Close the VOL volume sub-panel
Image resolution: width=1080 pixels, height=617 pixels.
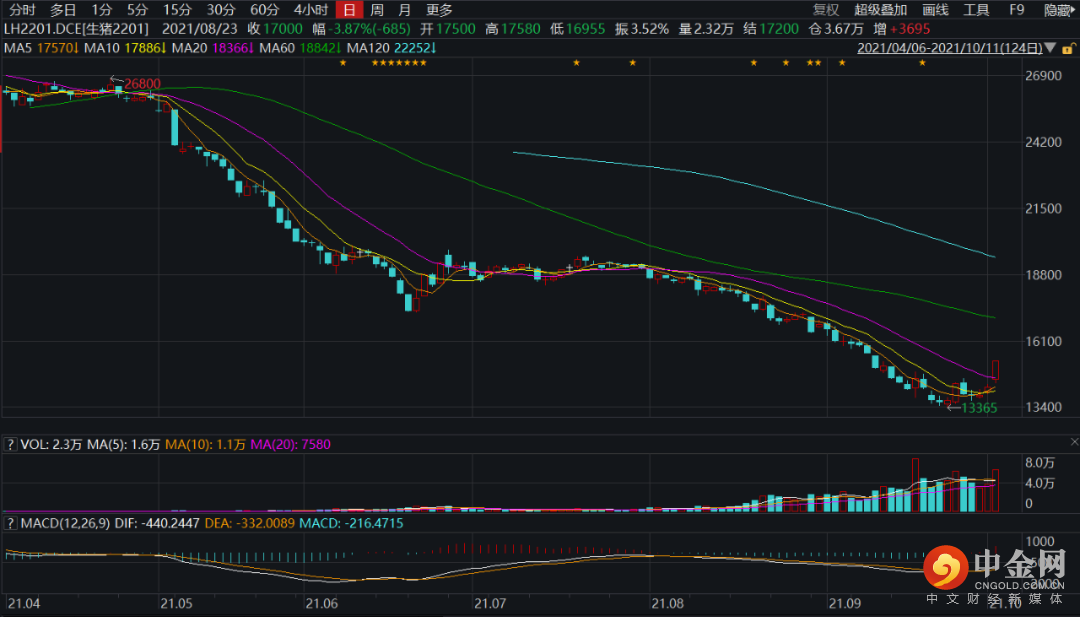1074,442
